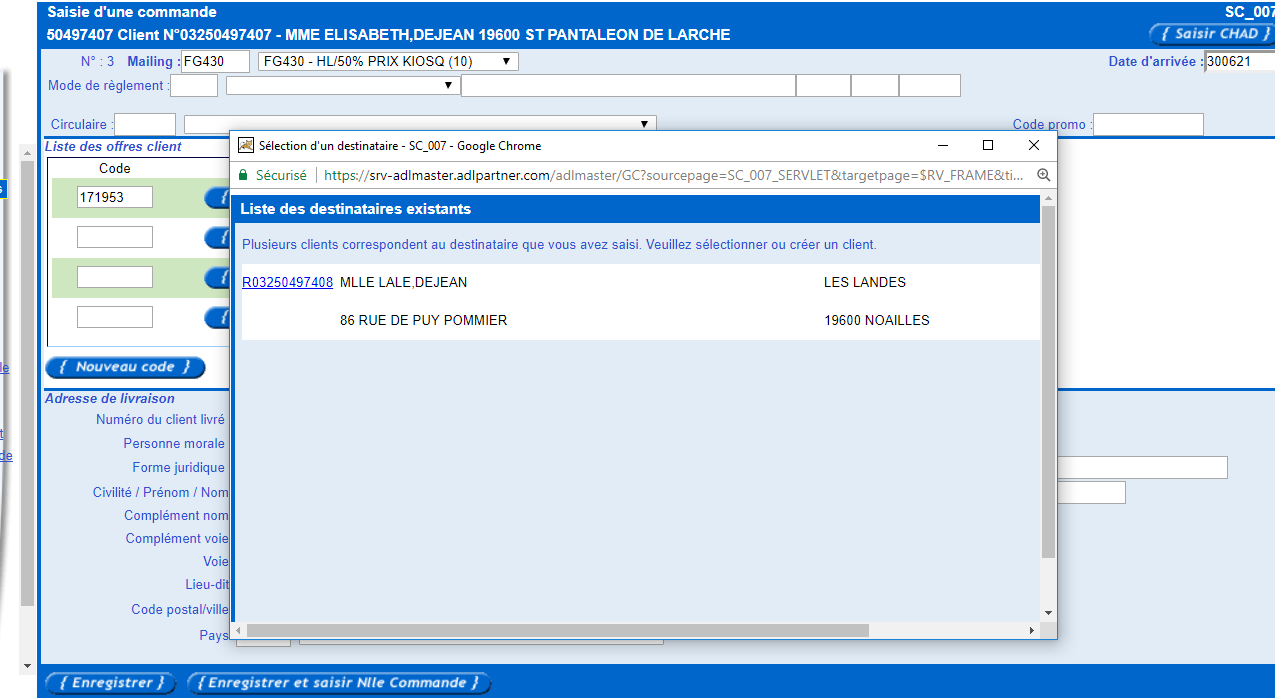Click the zoom magnifier icon in address bar
1275x698 pixels.
coord(1043,175)
